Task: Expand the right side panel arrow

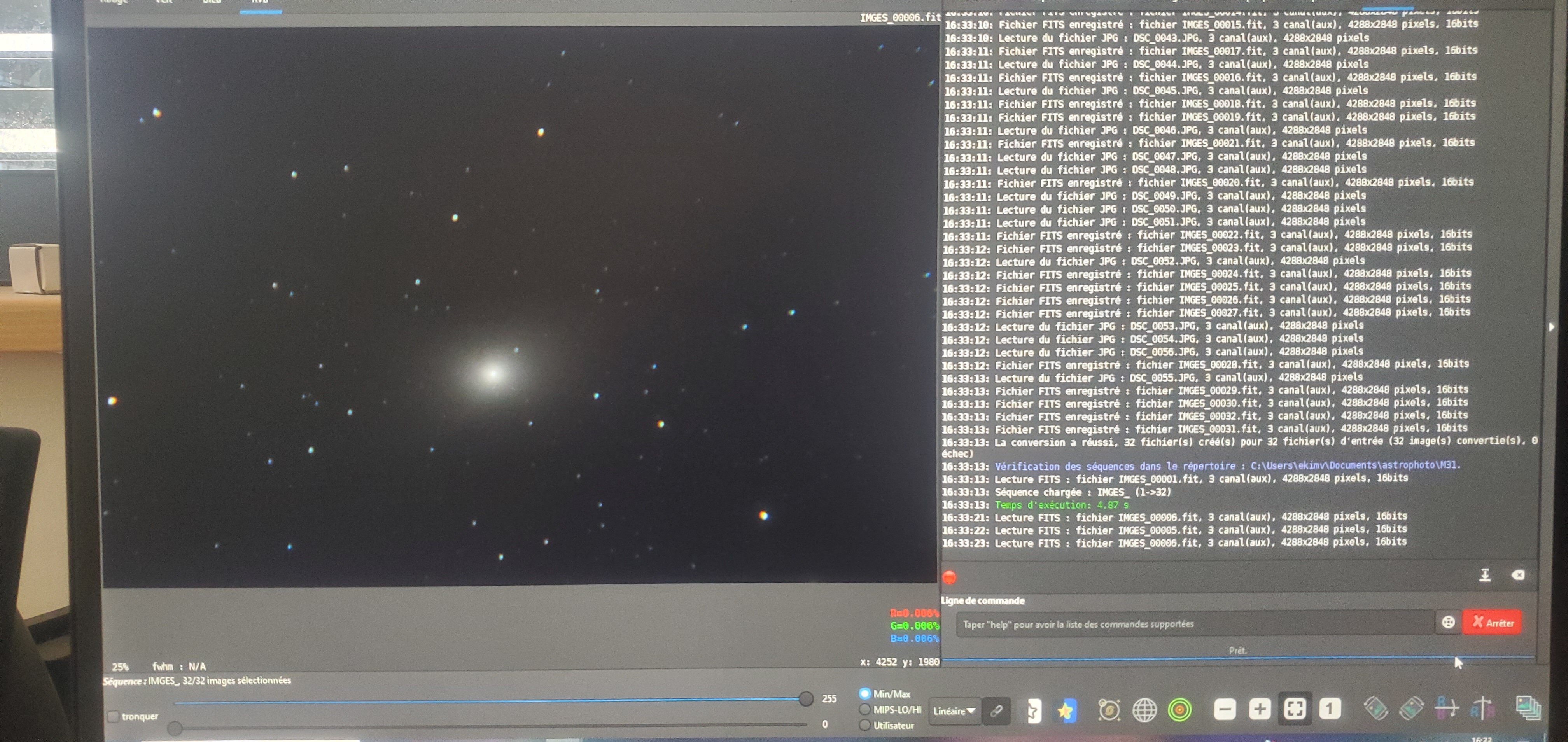Action: click(x=1551, y=327)
